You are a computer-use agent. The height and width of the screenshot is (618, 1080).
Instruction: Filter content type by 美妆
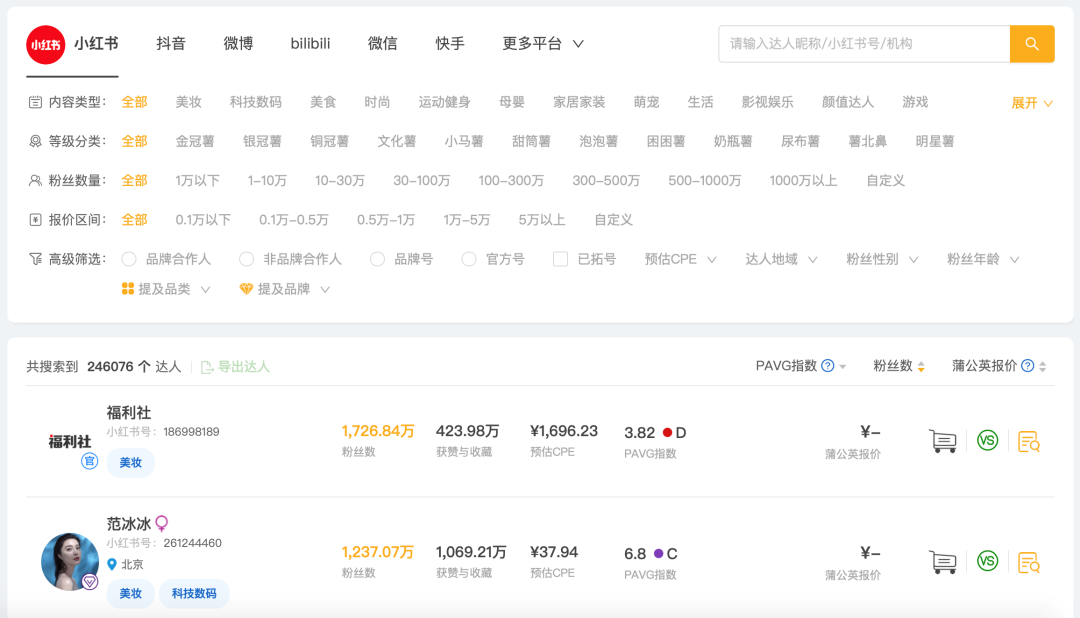click(x=188, y=102)
